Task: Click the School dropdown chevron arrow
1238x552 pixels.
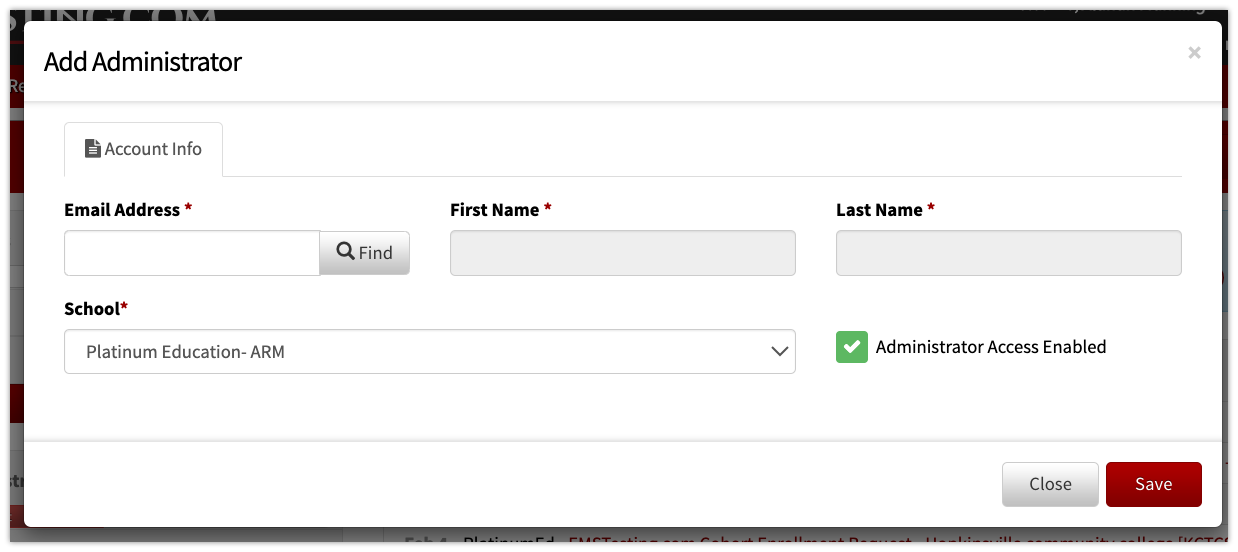Action: pos(779,352)
